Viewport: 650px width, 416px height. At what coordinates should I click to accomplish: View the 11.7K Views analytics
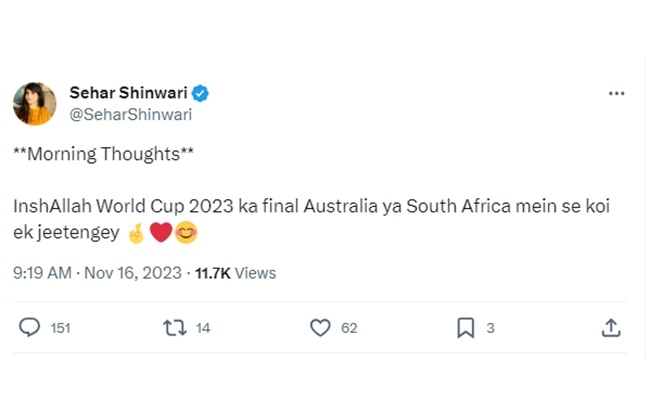(235, 272)
